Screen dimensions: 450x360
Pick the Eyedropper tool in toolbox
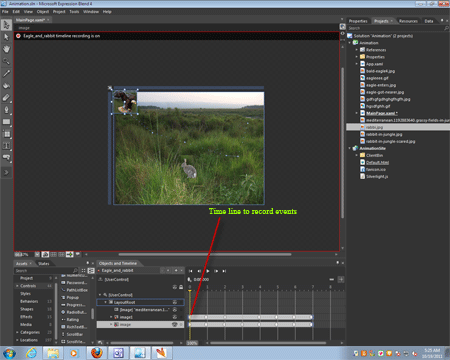[6, 74]
